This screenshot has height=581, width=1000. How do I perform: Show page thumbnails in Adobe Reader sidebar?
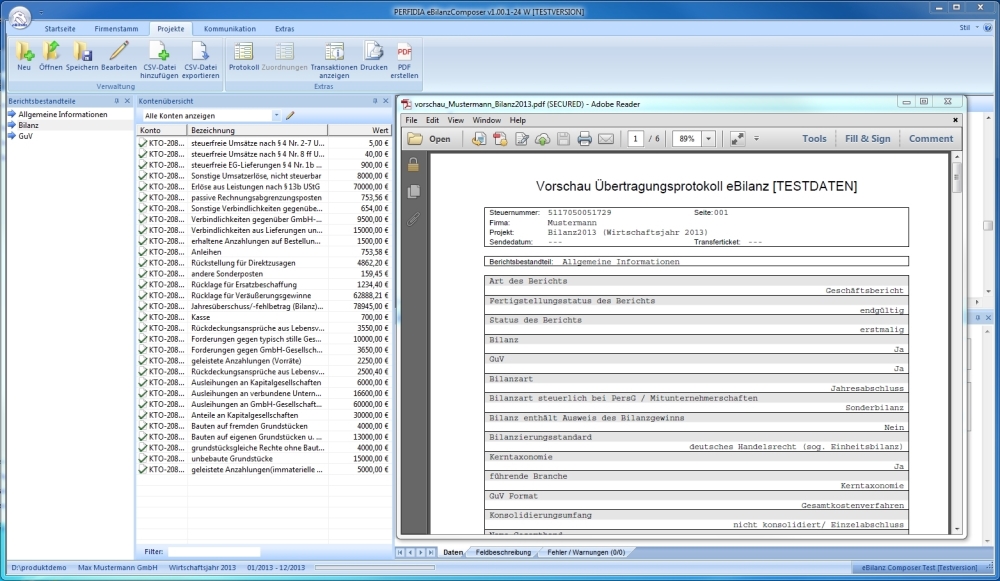pos(413,191)
